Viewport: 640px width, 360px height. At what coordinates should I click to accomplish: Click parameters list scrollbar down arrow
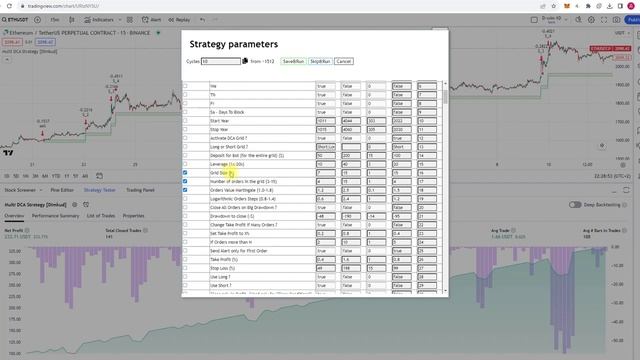445,291
